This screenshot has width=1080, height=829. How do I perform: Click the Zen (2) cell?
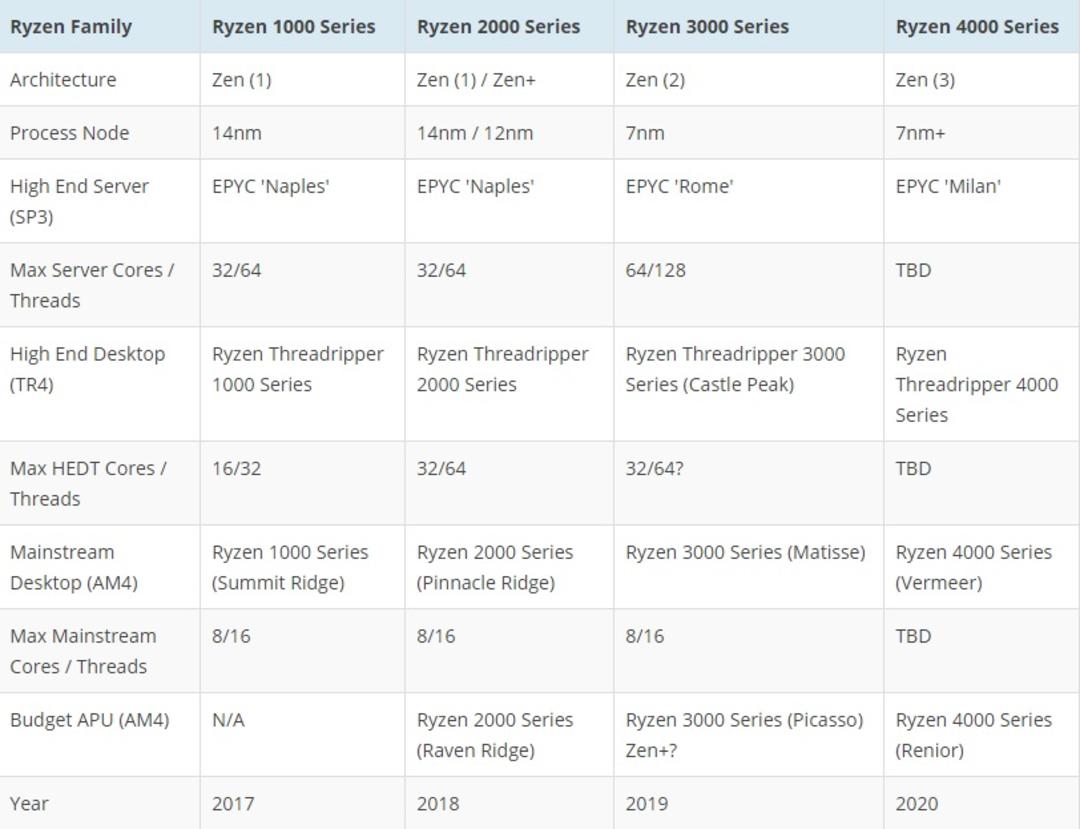click(748, 80)
